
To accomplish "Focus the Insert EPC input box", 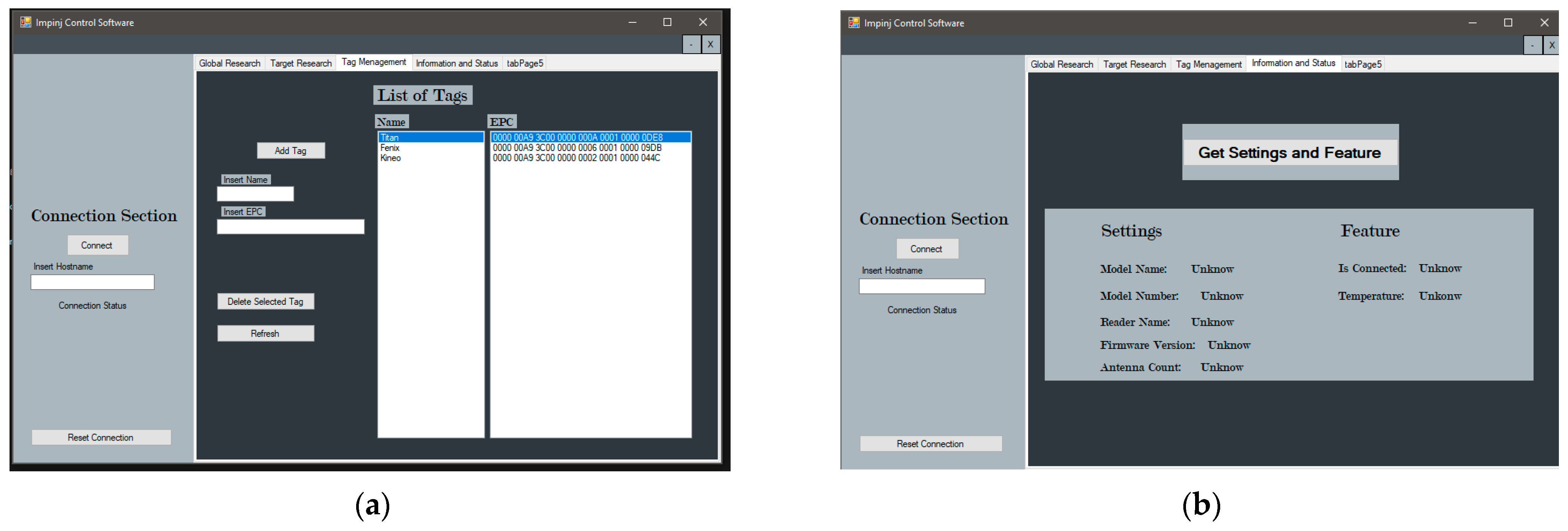I will click(290, 227).
